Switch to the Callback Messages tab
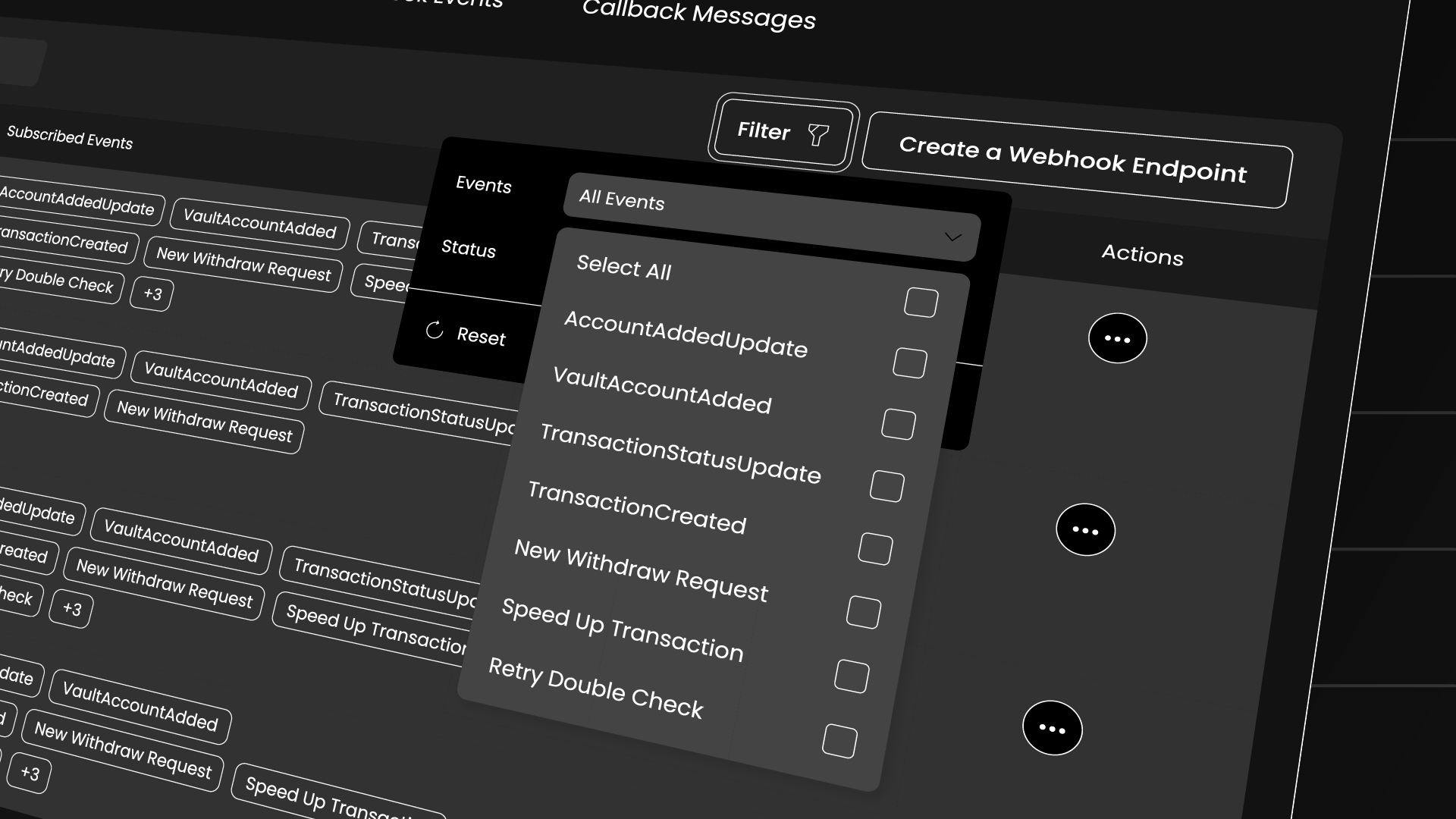Image resolution: width=1456 pixels, height=819 pixels. pyautogui.click(x=698, y=15)
